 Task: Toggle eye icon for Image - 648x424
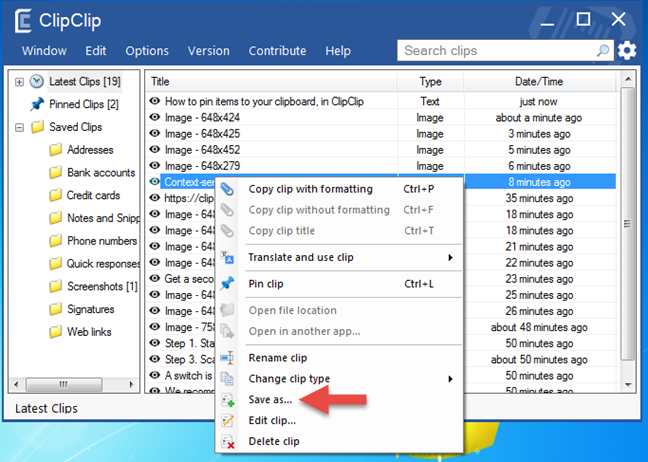(155, 117)
